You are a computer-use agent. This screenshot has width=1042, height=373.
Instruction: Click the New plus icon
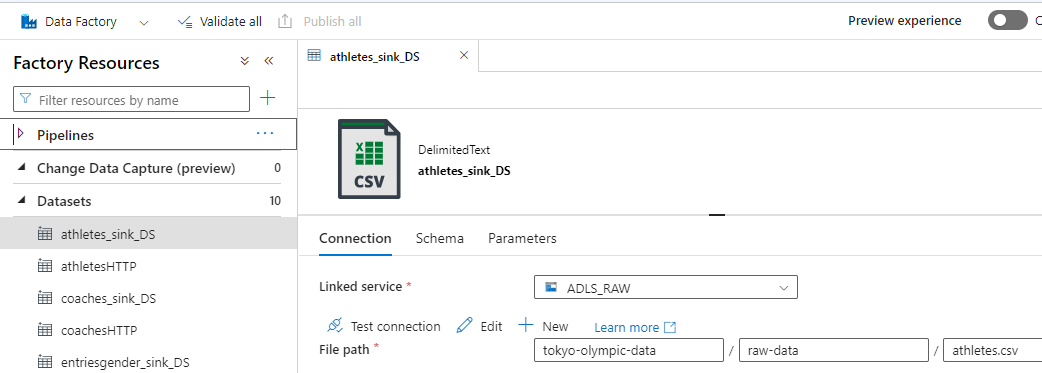coord(526,325)
